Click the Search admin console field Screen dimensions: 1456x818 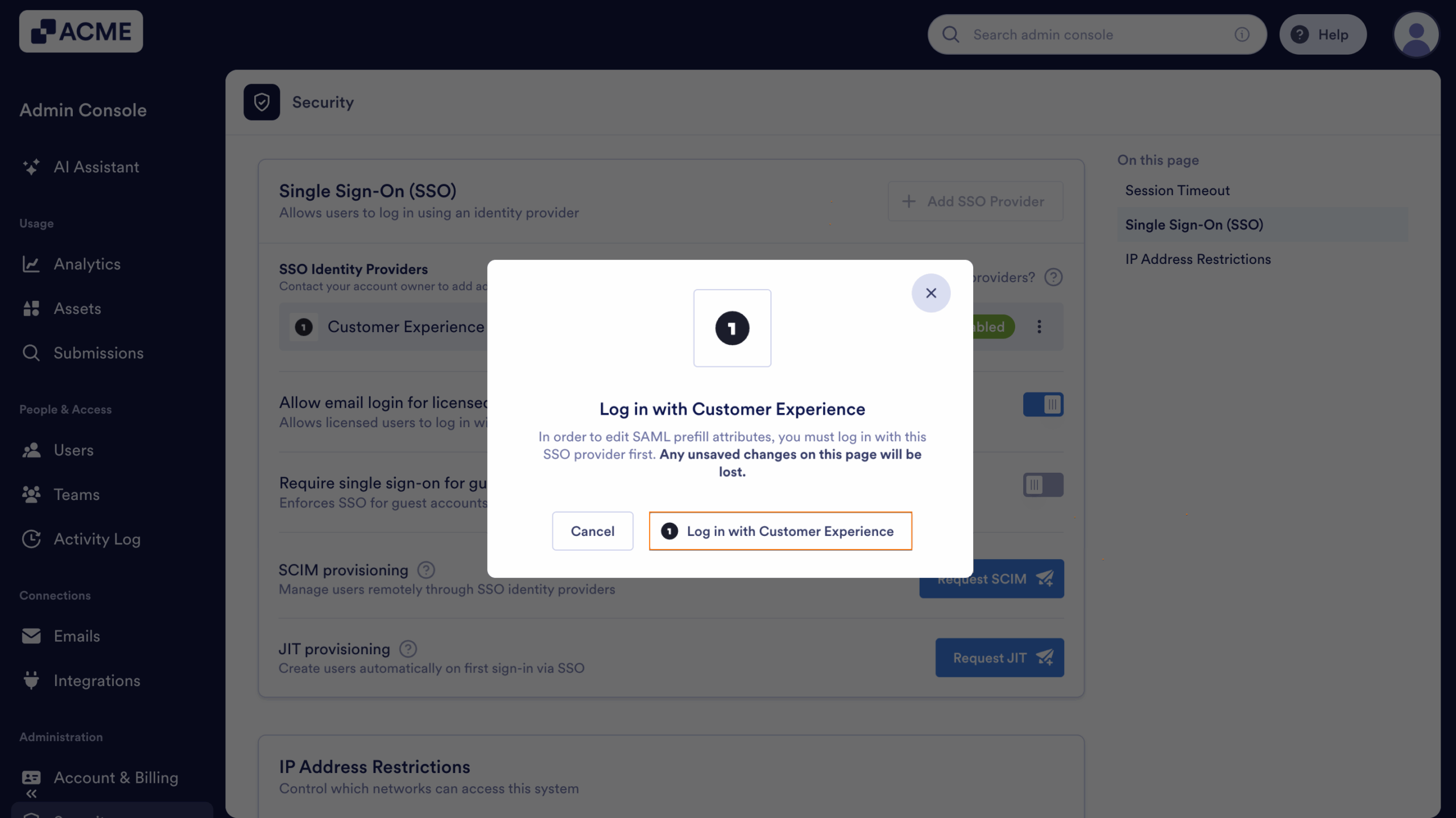1092,35
